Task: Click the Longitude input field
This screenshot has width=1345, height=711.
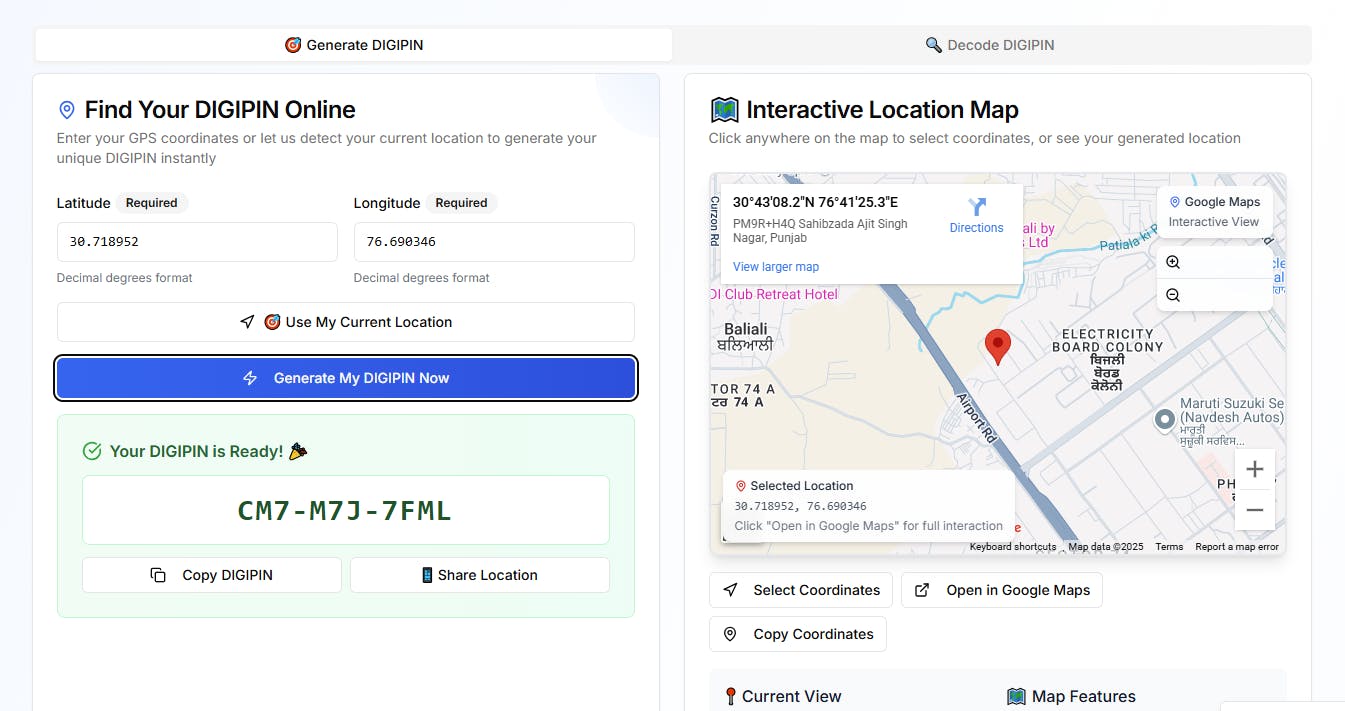Action: (494, 242)
